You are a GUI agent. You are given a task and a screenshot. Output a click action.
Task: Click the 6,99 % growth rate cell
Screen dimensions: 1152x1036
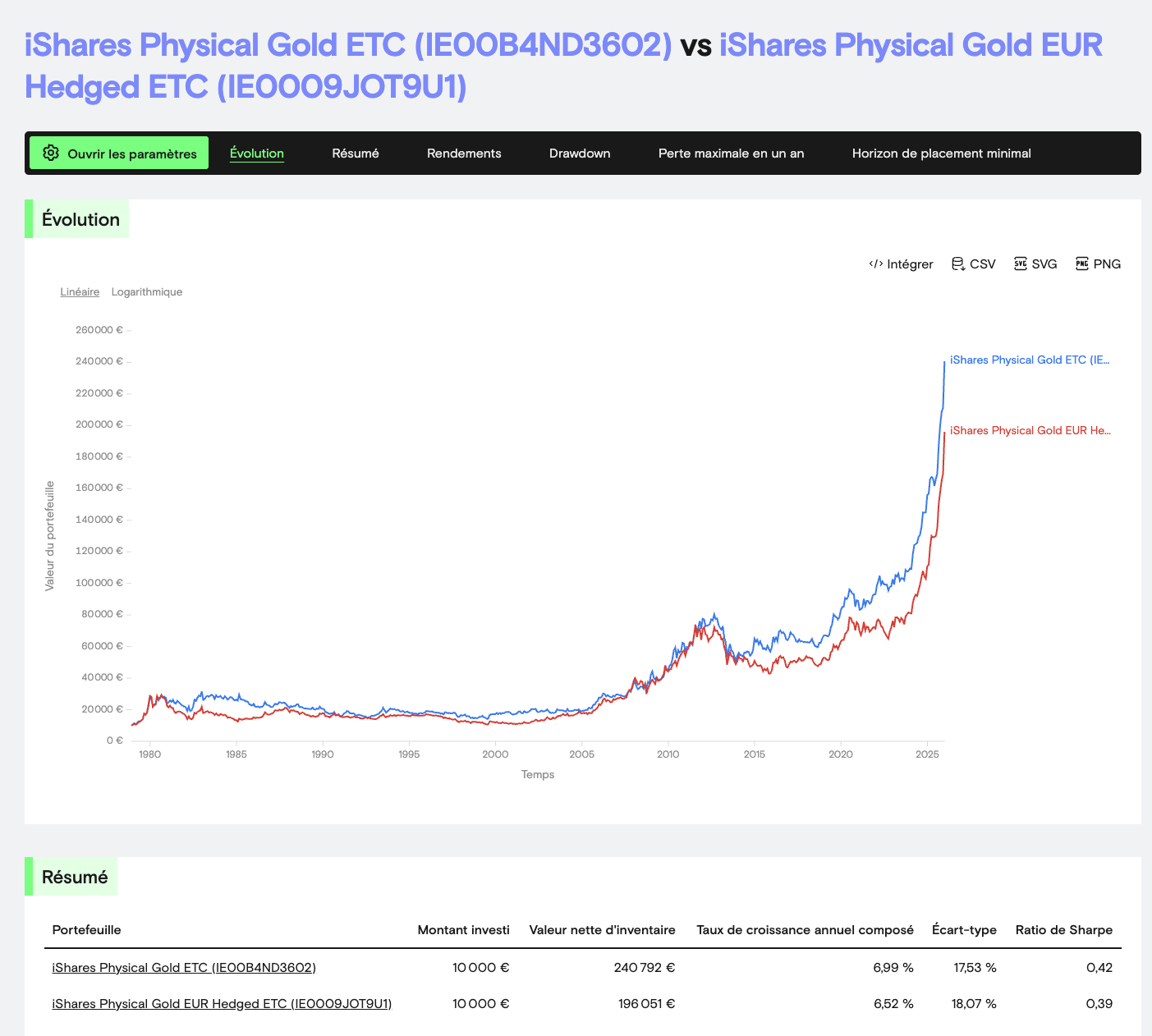(x=893, y=968)
